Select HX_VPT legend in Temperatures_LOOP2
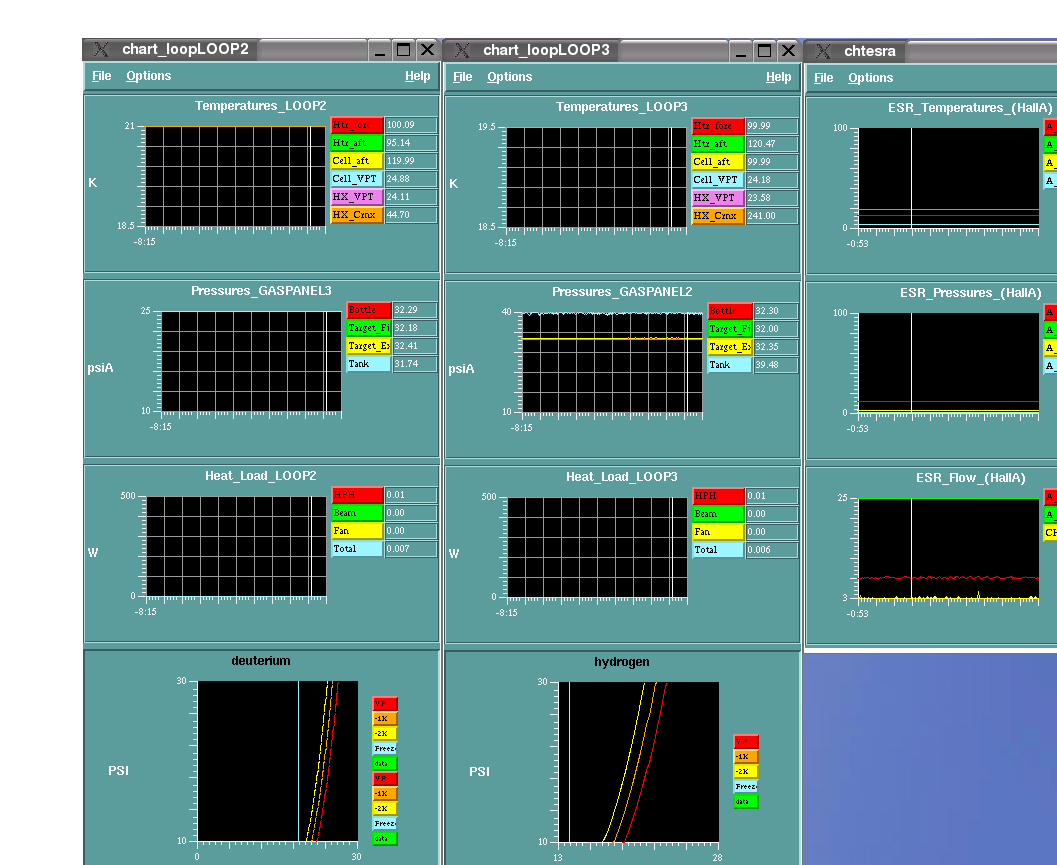 (x=357, y=197)
